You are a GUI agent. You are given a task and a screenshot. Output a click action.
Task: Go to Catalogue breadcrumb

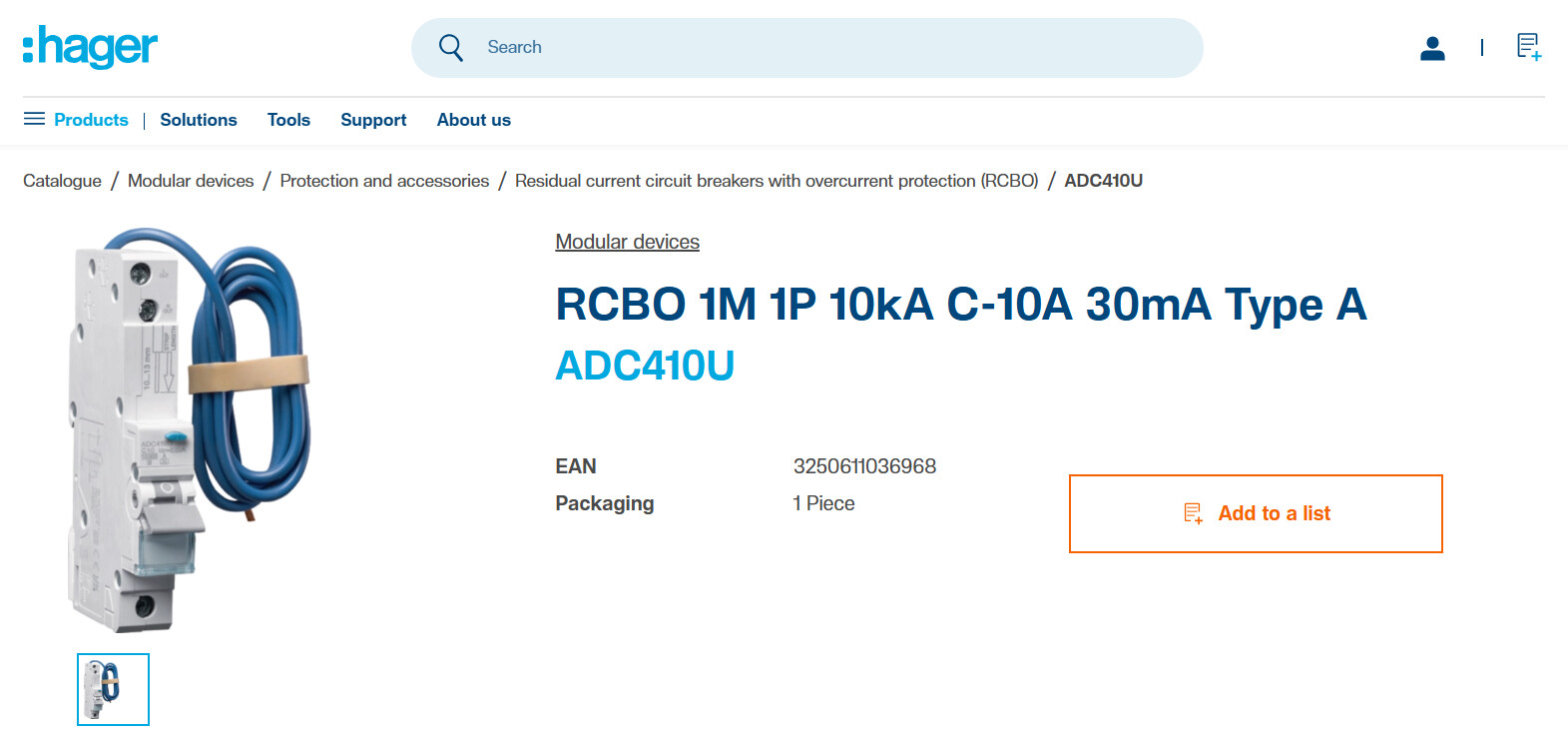[x=62, y=181]
